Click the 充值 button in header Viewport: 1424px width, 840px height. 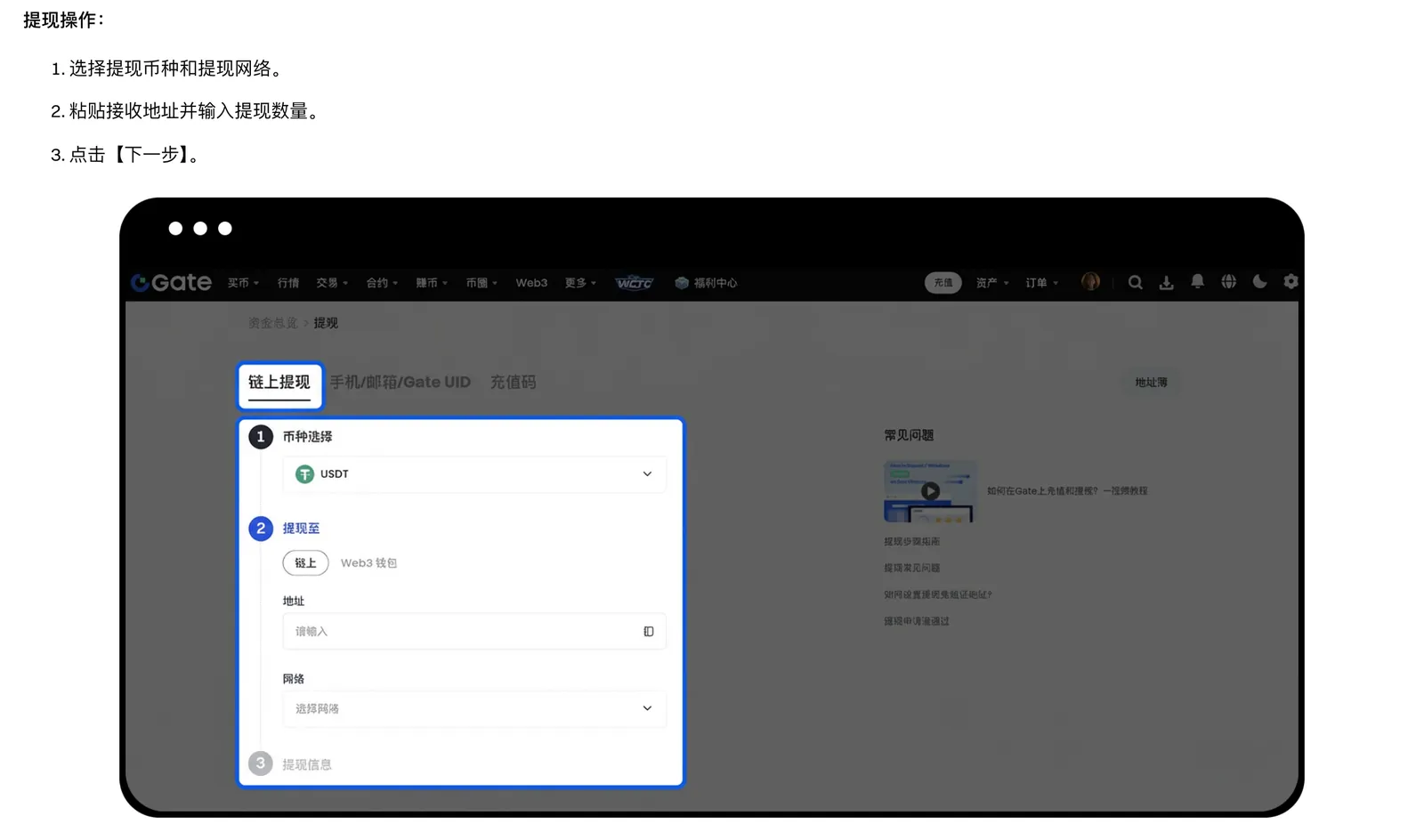coord(943,283)
